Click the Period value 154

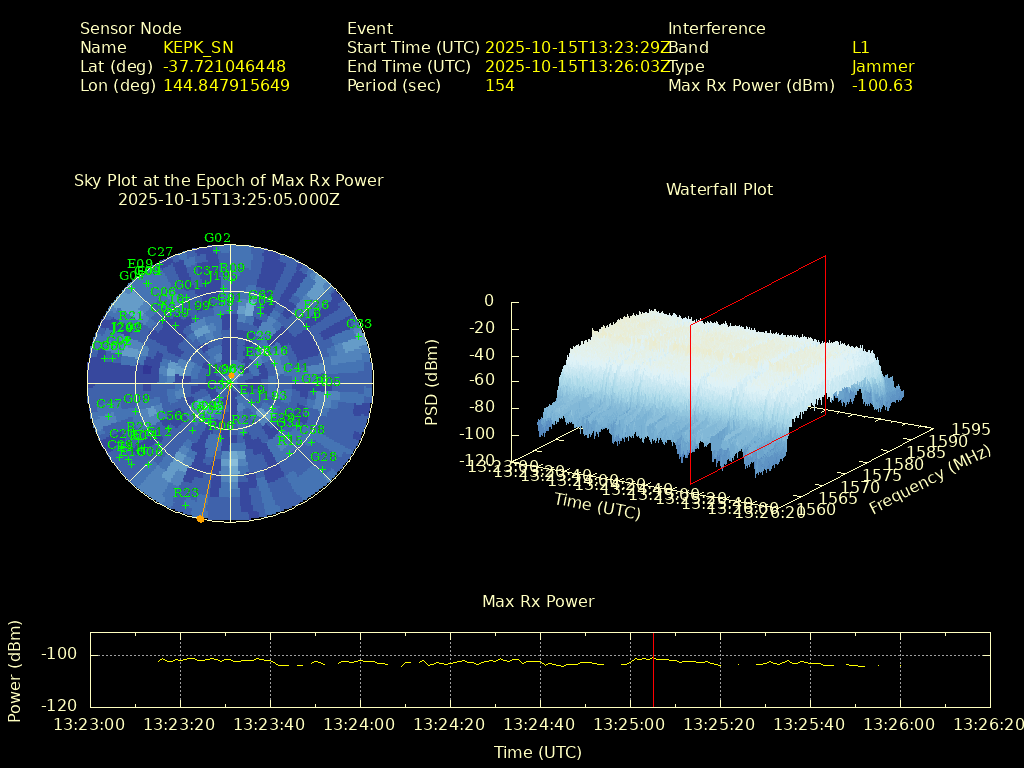click(x=499, y=86)
